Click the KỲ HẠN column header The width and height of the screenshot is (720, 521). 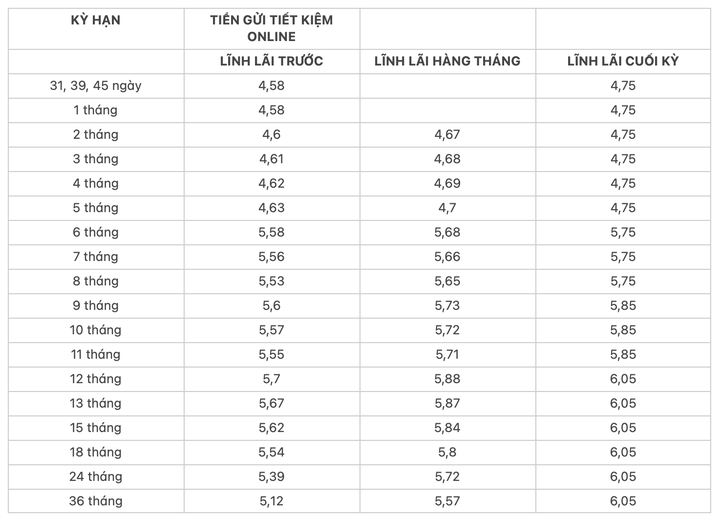coord(96,20)
